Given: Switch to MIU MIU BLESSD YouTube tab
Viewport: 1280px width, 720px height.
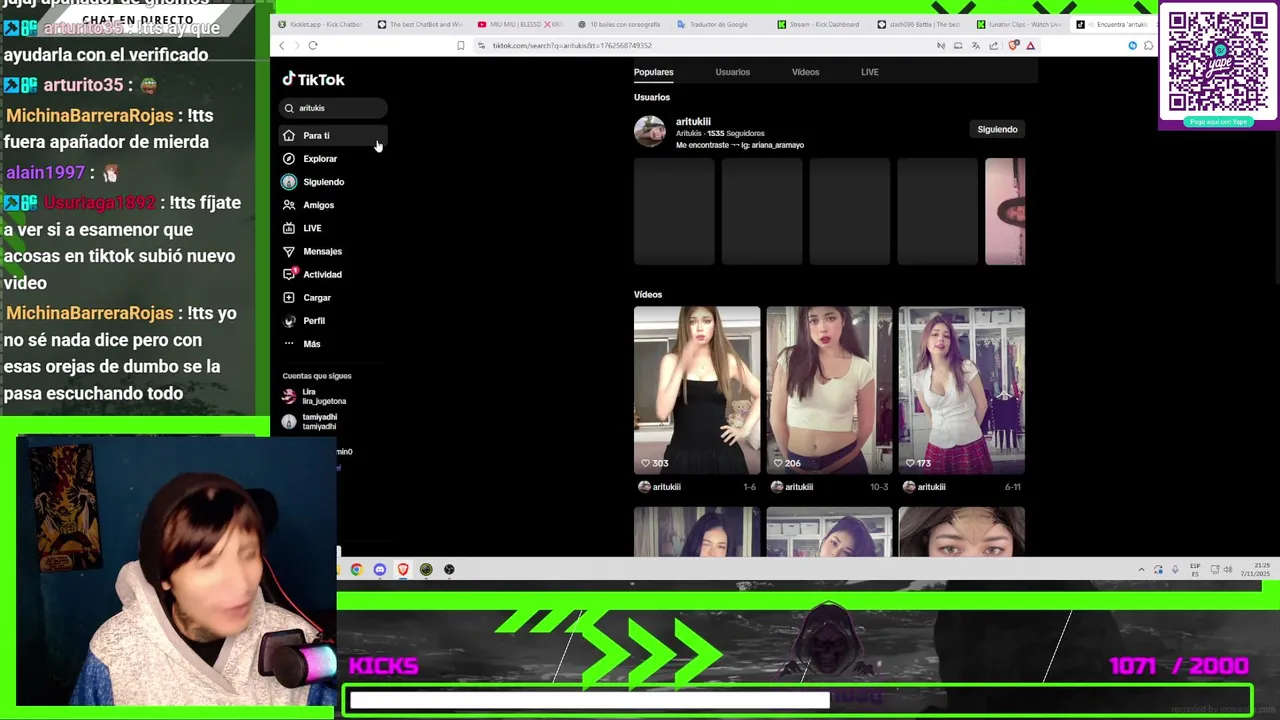Looking at the screenshot, I should (x=520, y=24).
